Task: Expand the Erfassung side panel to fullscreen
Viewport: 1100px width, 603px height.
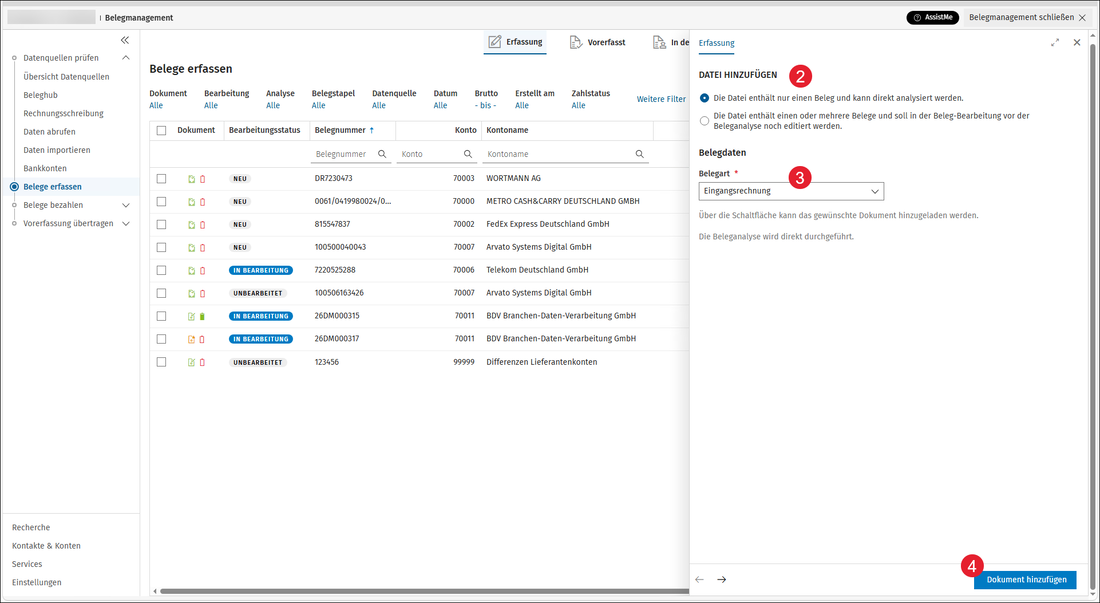Action: (x=1055, y=43)
